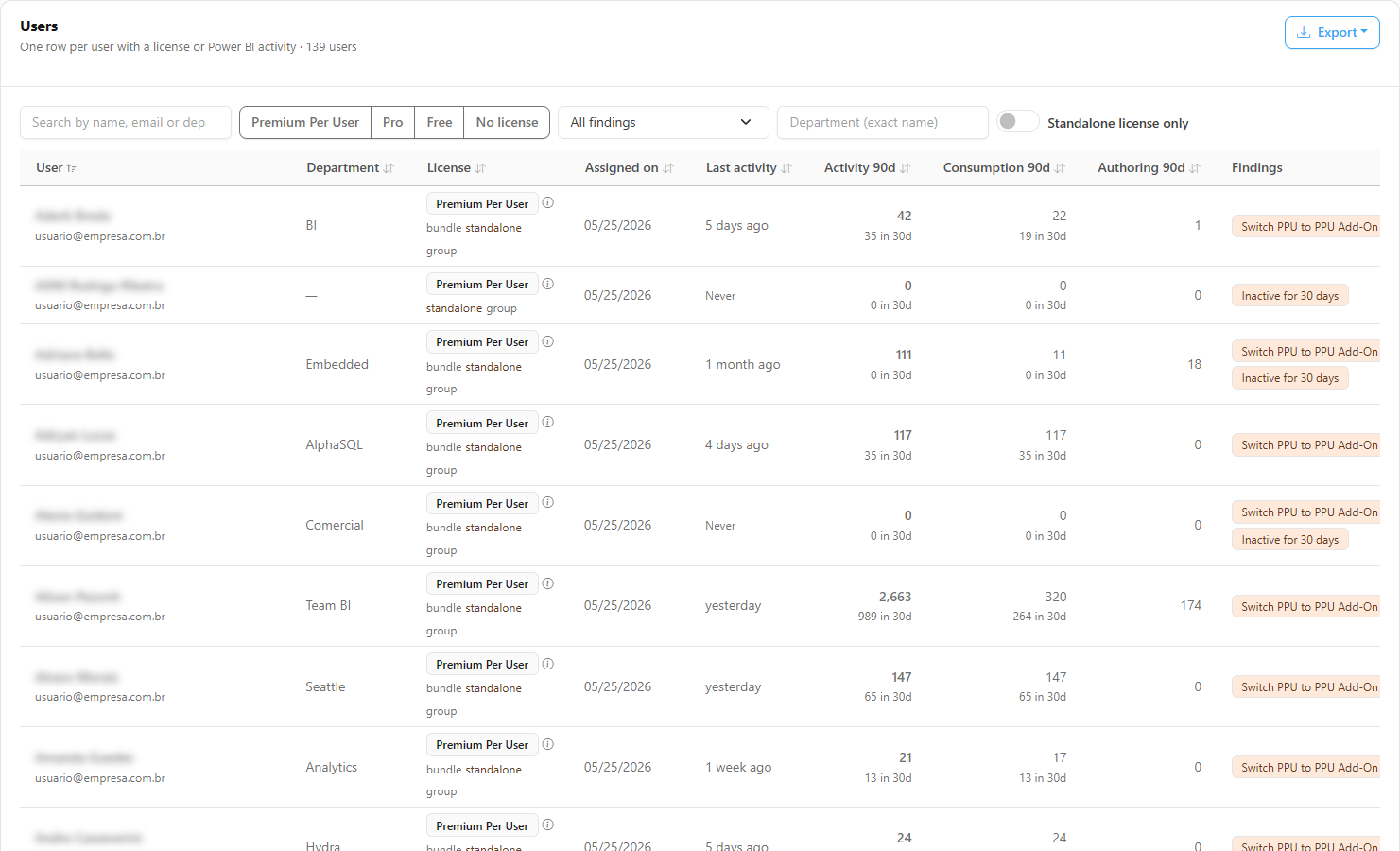Click the Team BI department cell
The width and height of the screenshot is (1400, 851).
[328, 605]
